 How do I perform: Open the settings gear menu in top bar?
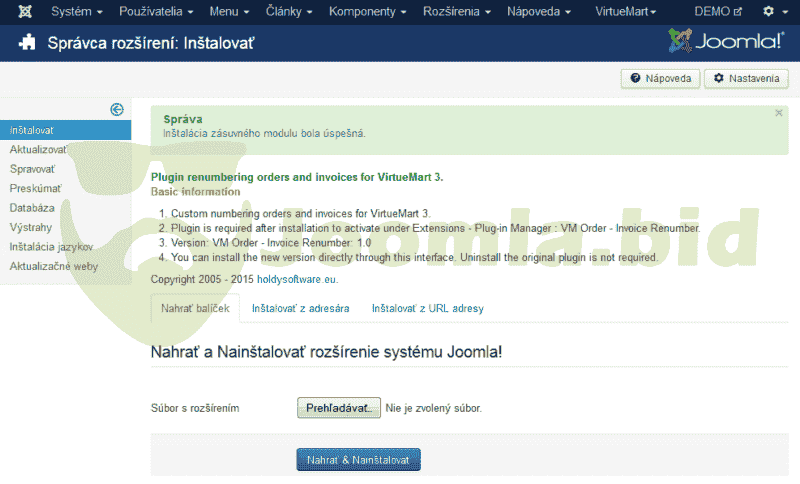click(x=773, y=12)
